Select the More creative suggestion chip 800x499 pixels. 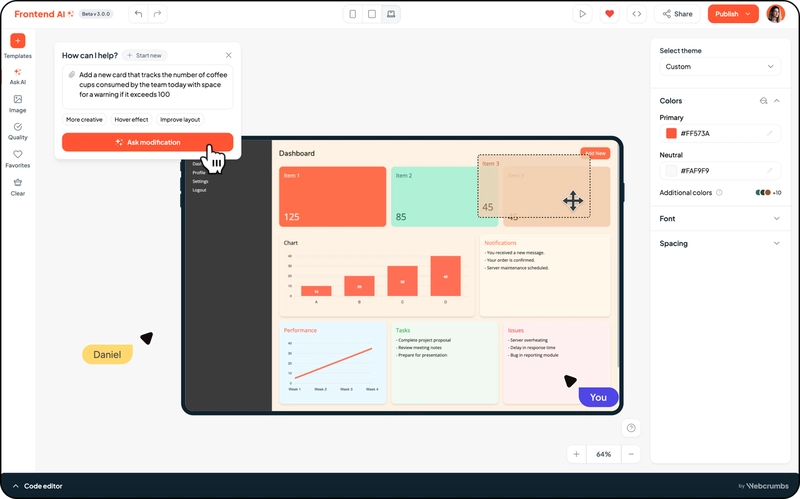(84, 119)
